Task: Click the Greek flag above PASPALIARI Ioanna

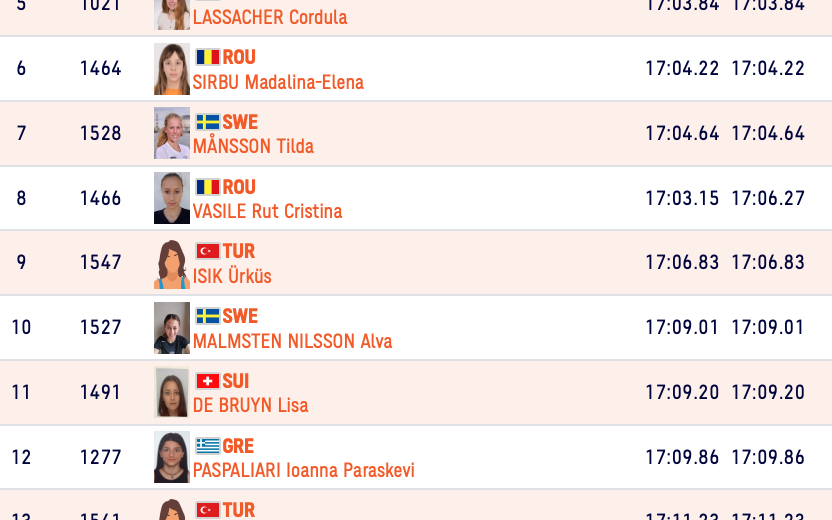Action: (207, 446)
